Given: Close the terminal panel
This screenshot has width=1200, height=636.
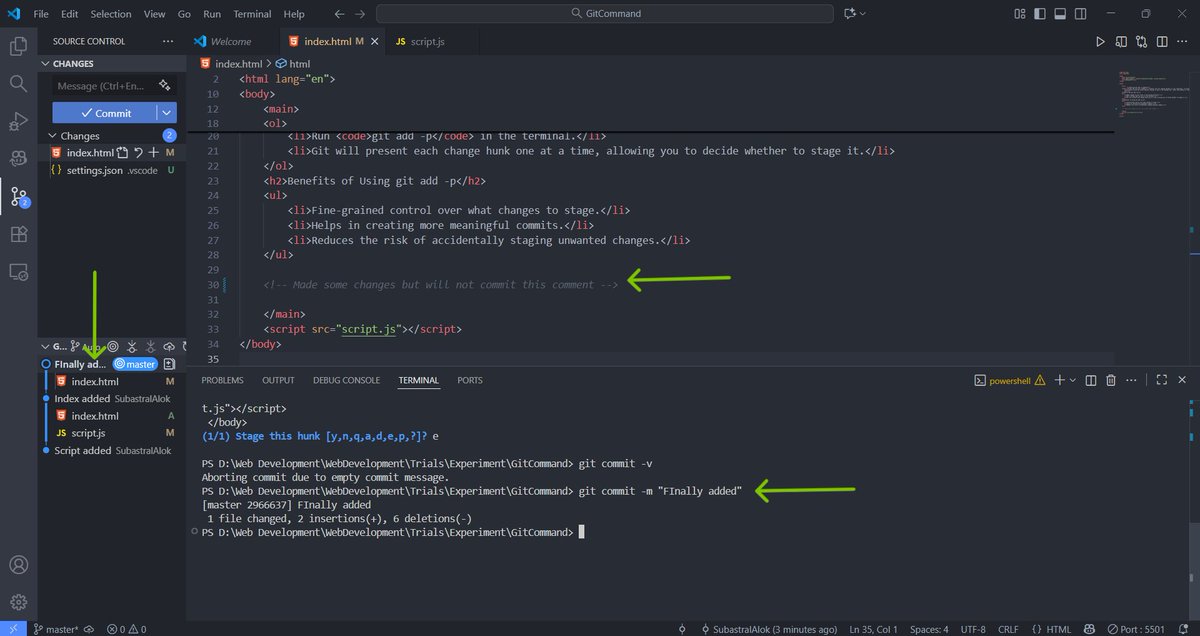Looking at the screenshot, I should tap(1181, 381).
